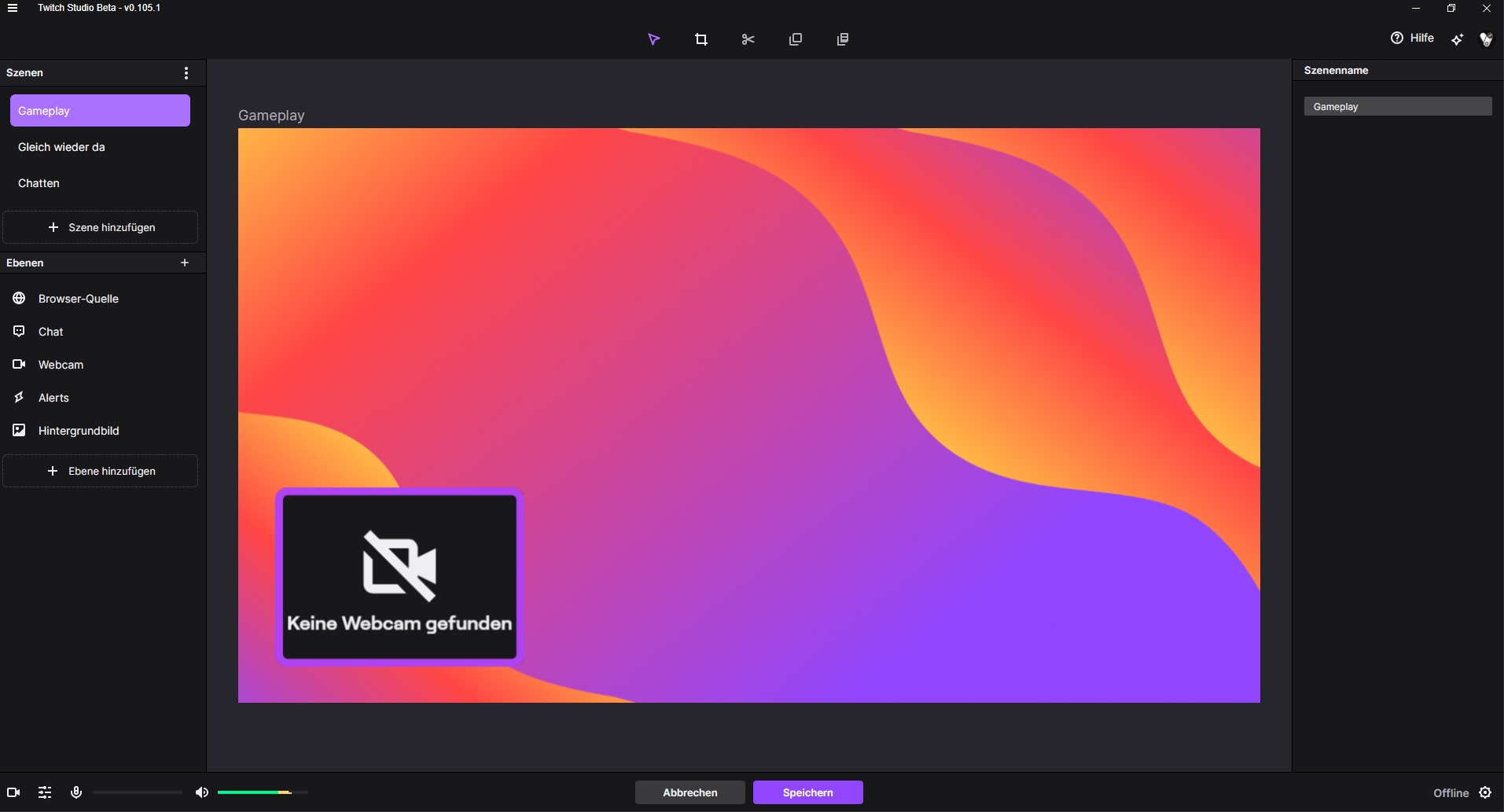1504x812 pixels.
Task: Click the microphone icon in the status bar
Action: tap(75, 792)
